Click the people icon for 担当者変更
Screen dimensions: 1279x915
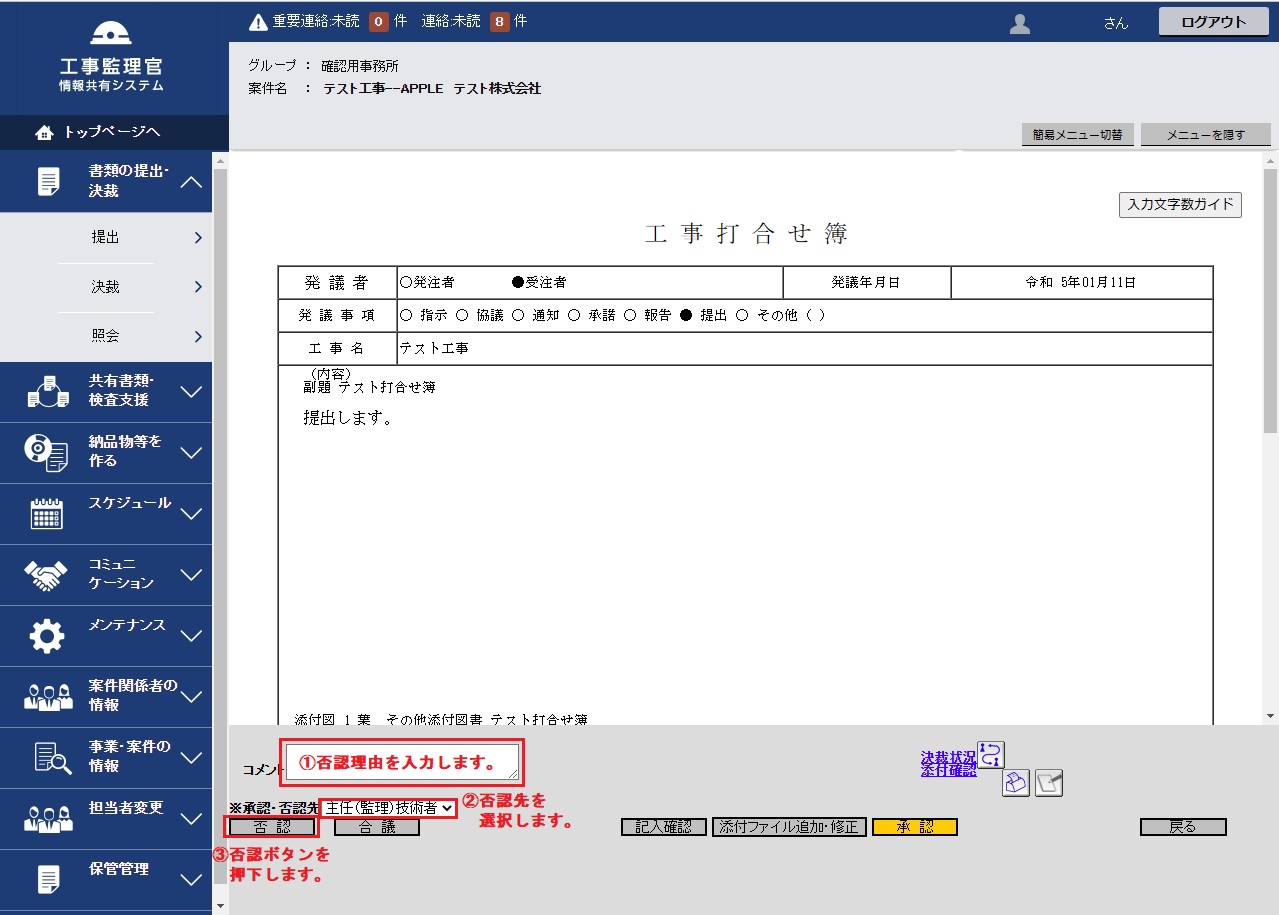(x=48, y=819)
